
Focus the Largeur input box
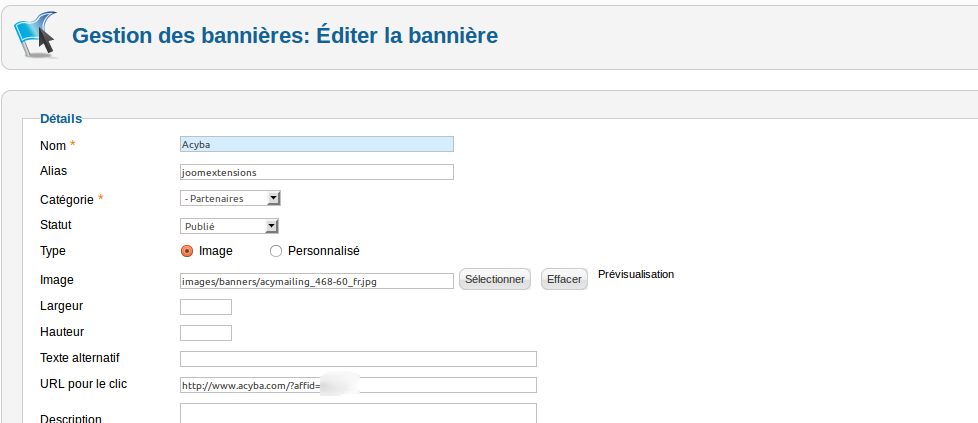(x=205, y=307)
